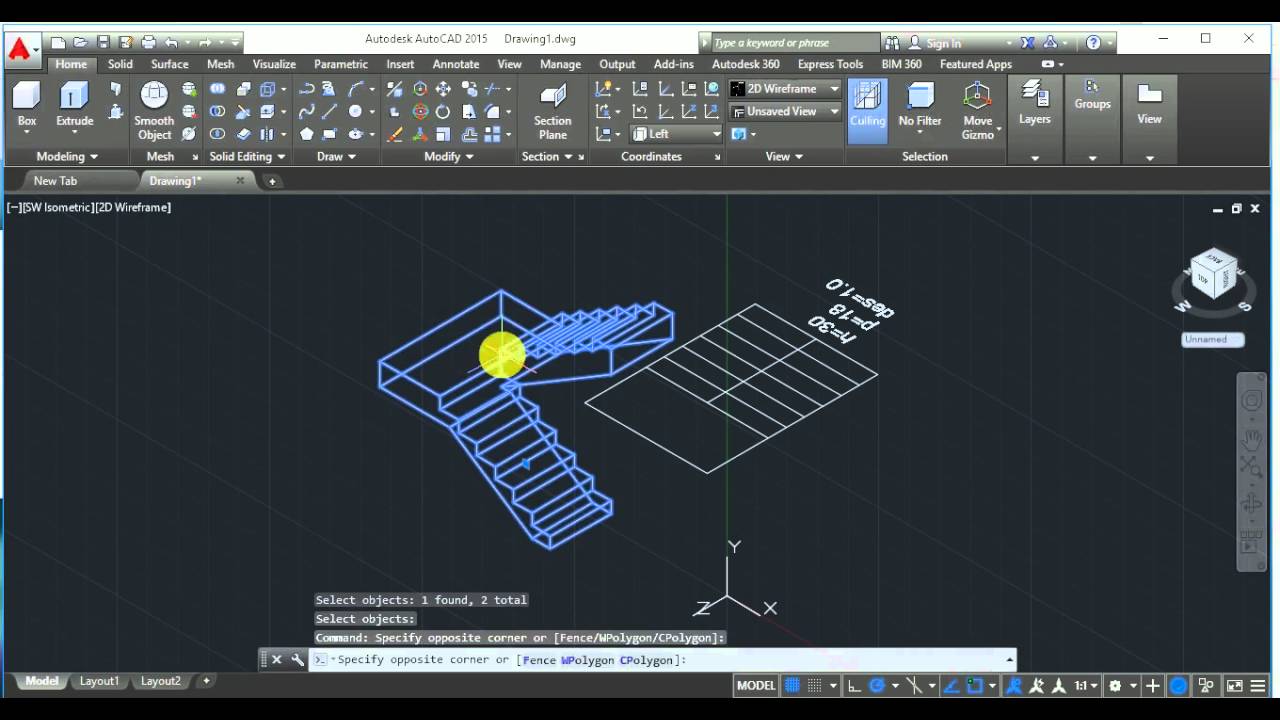Switch to the Annotate ribbon tab
The width and height of the screenshot is (1280, 720).
tap(455, 64)
